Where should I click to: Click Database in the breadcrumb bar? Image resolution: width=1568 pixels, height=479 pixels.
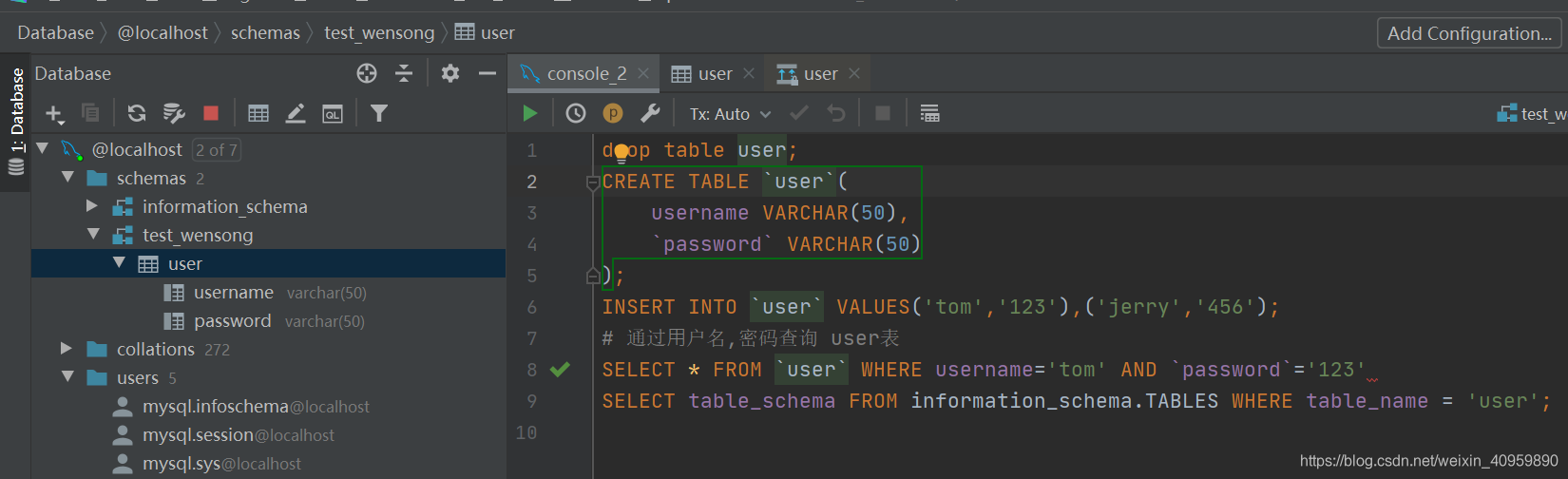(x=56, y=32)
